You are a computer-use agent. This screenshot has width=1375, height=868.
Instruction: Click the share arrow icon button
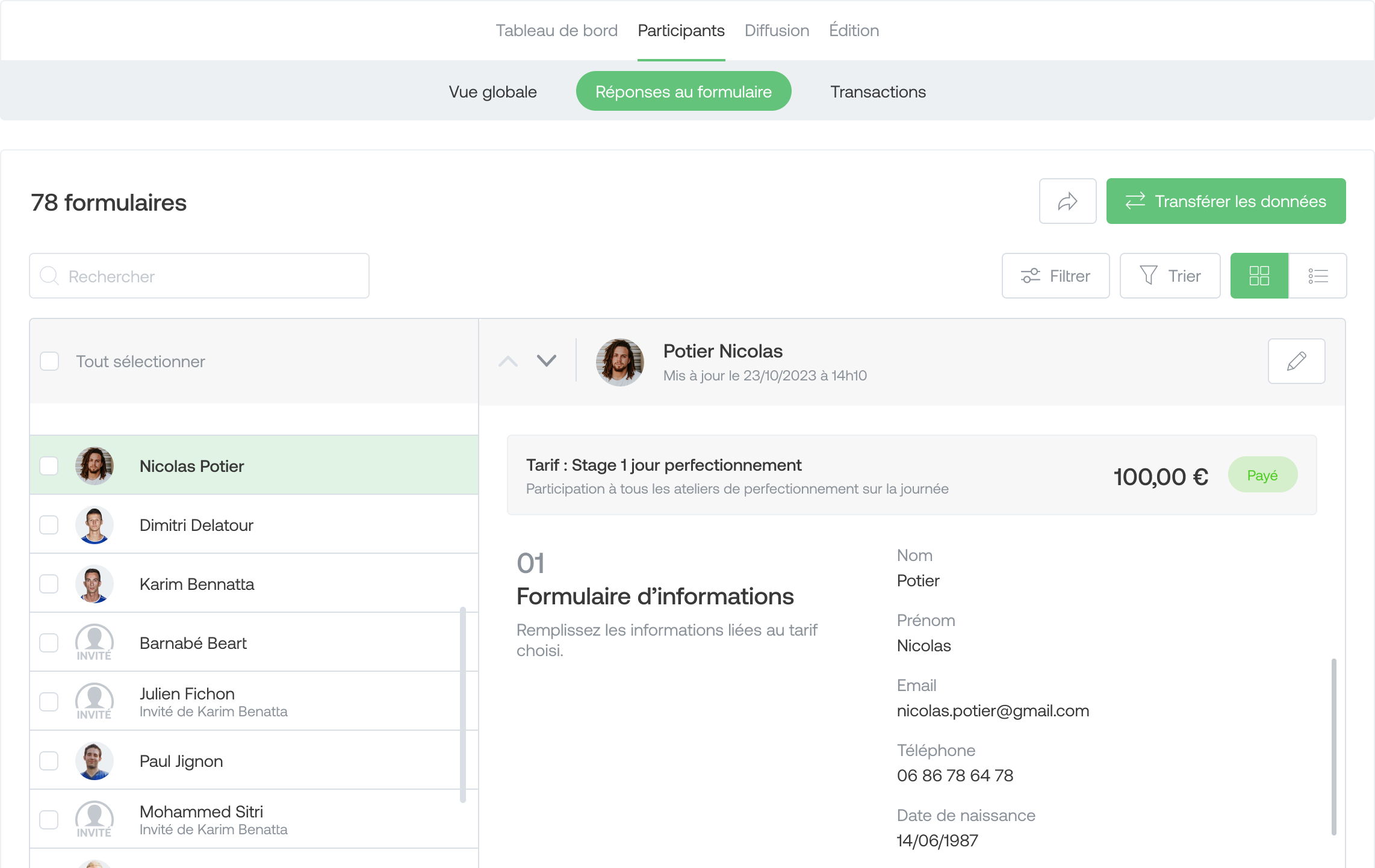pyautogui.click(x=1067, y=201)
